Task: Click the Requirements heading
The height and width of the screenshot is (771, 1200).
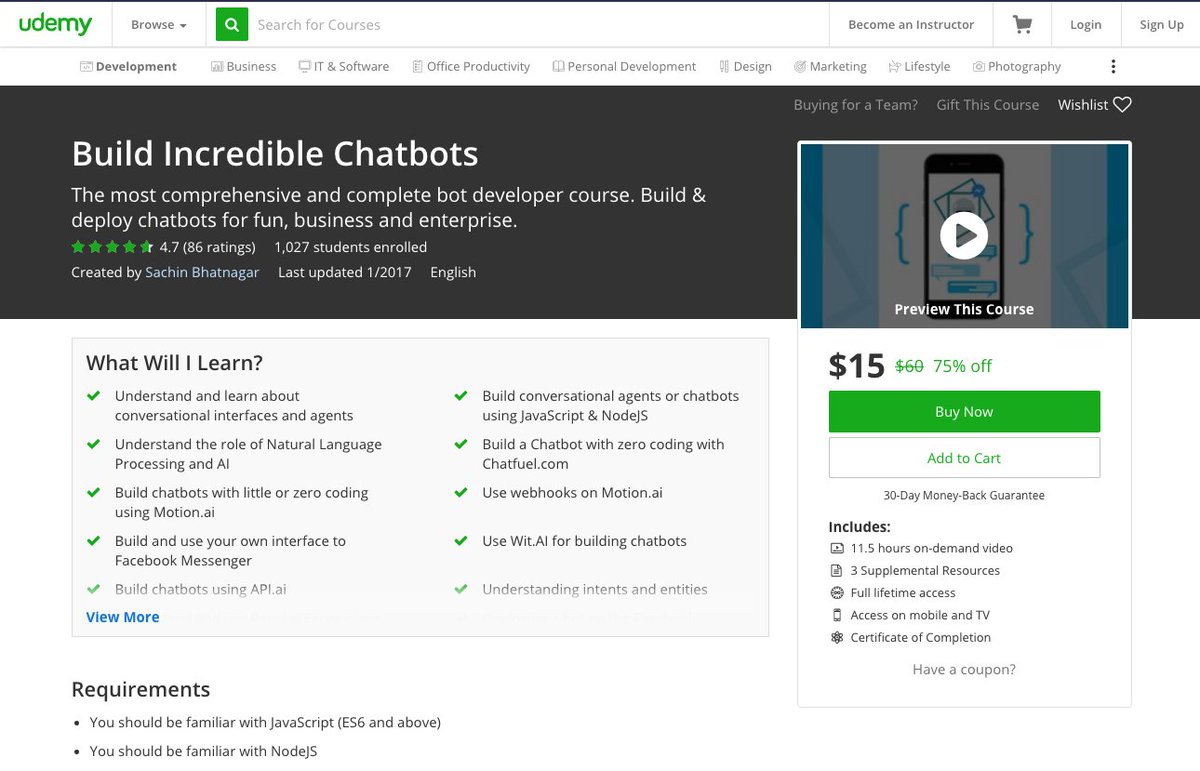Action: (141, 690)
